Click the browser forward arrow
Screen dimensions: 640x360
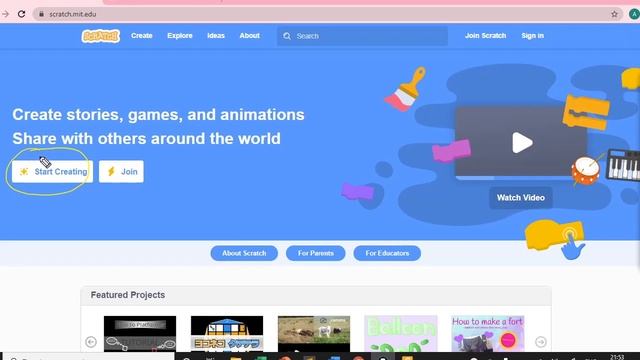5,14
